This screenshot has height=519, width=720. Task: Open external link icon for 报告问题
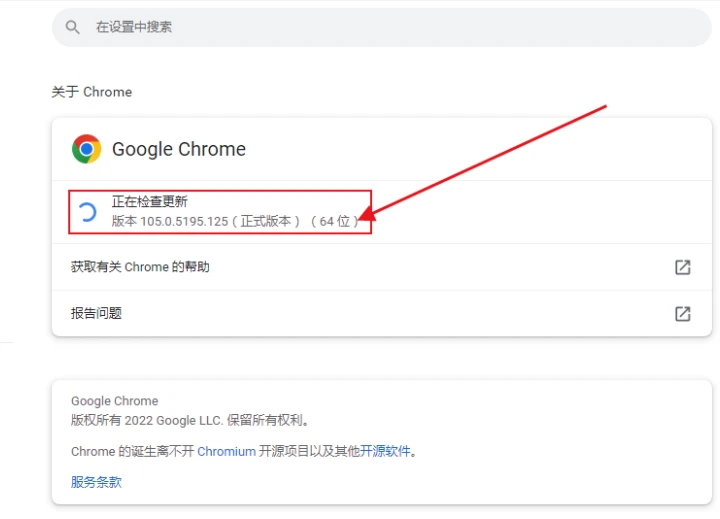682,314
